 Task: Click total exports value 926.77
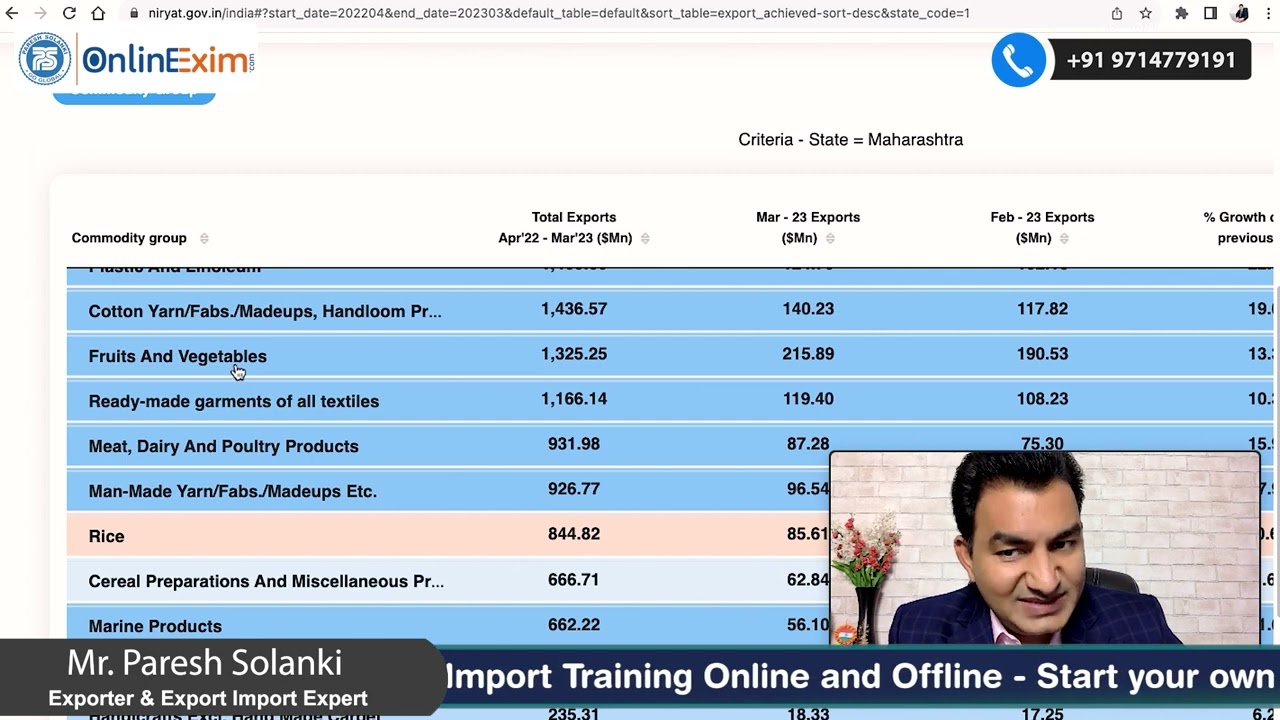(574, 489)
